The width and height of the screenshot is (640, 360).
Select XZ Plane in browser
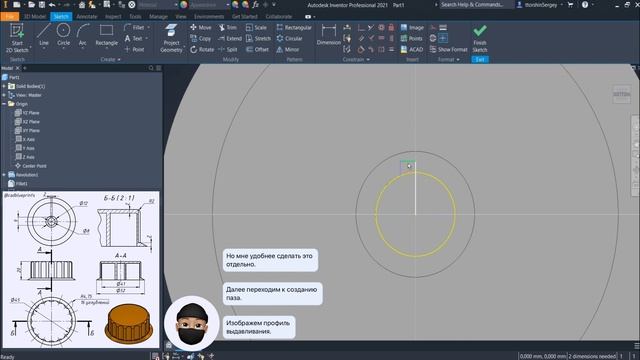[27, 122]
